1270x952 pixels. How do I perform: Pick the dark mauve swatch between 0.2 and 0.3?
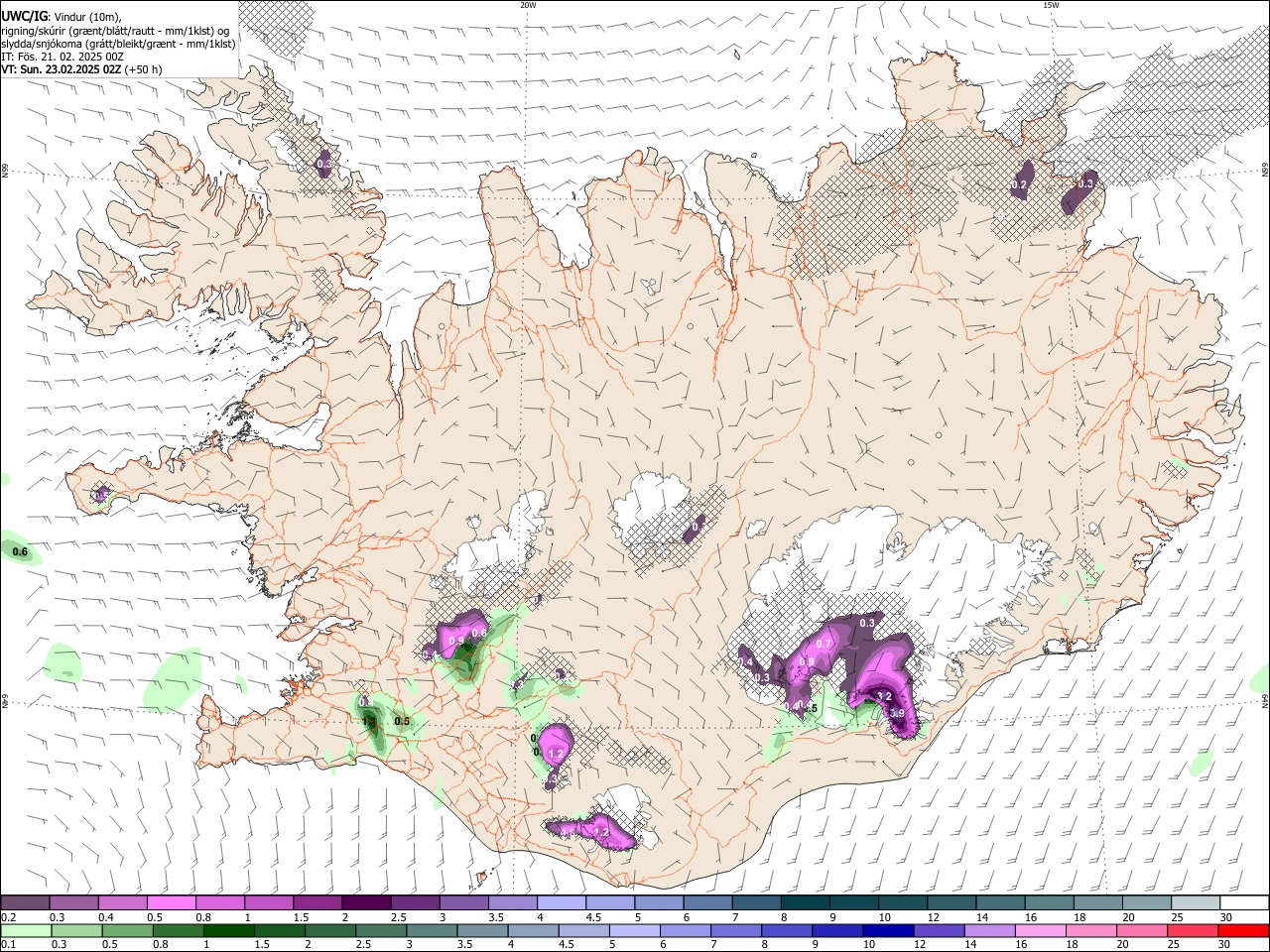point(25,902)
